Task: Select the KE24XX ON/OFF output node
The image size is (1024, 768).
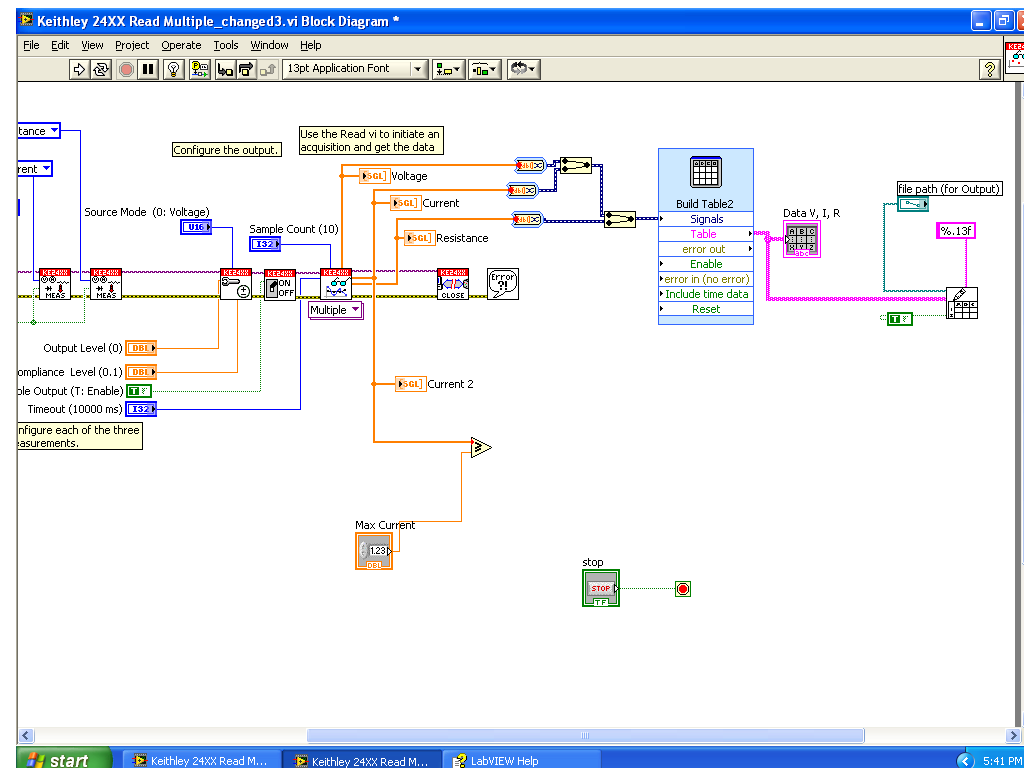Action: 280,284
